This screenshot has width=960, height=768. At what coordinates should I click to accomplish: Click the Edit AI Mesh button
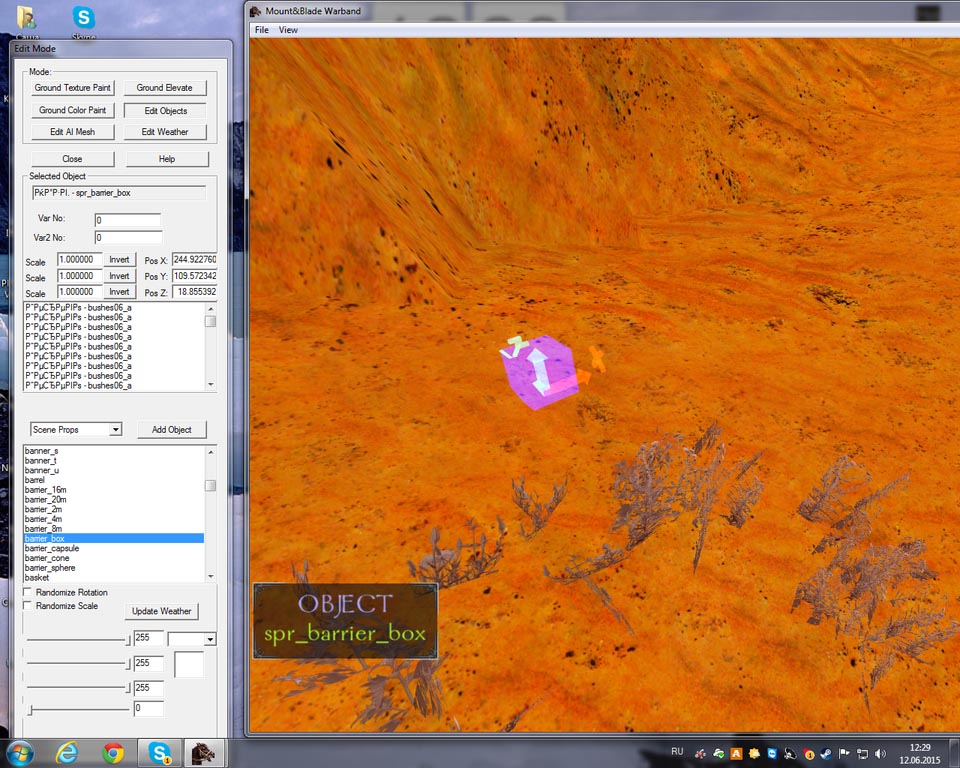pyautogui.click(x=73, y=132)
